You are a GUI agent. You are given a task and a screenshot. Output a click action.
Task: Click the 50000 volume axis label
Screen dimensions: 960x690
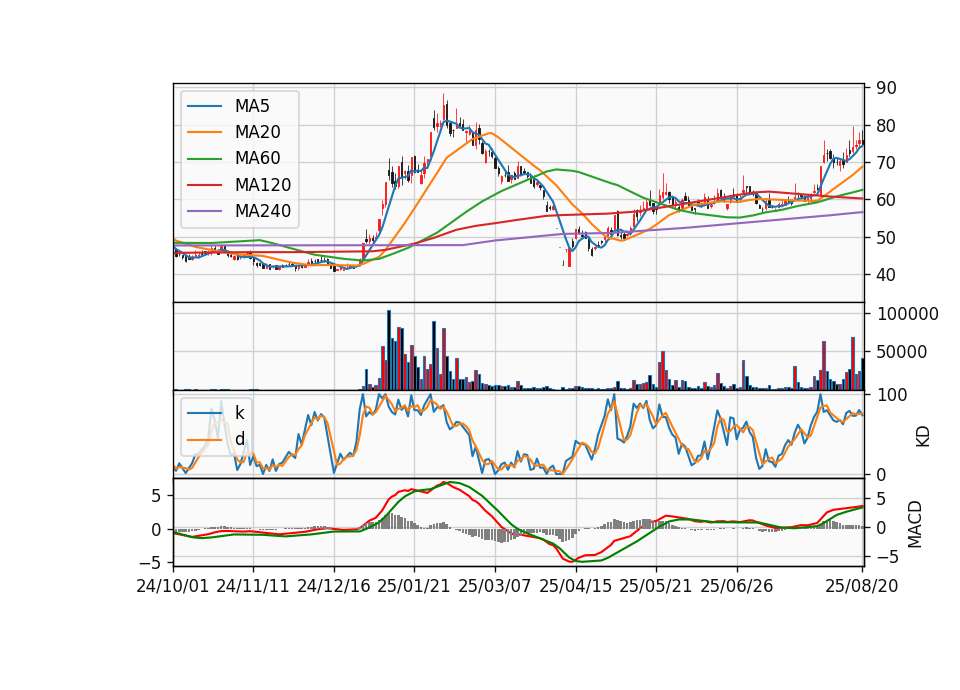coord(902,352)
